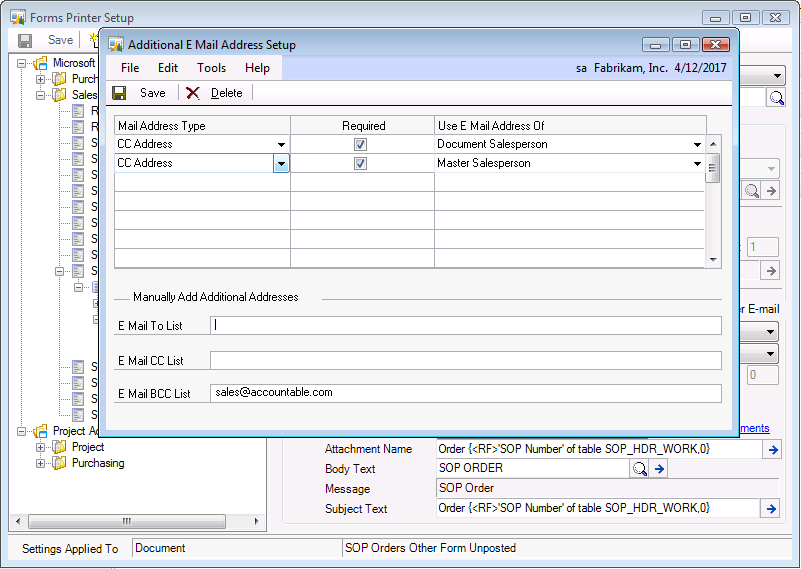
Task: Open the Tools menu
Action: pyautogui.click(x=211, y=68)
